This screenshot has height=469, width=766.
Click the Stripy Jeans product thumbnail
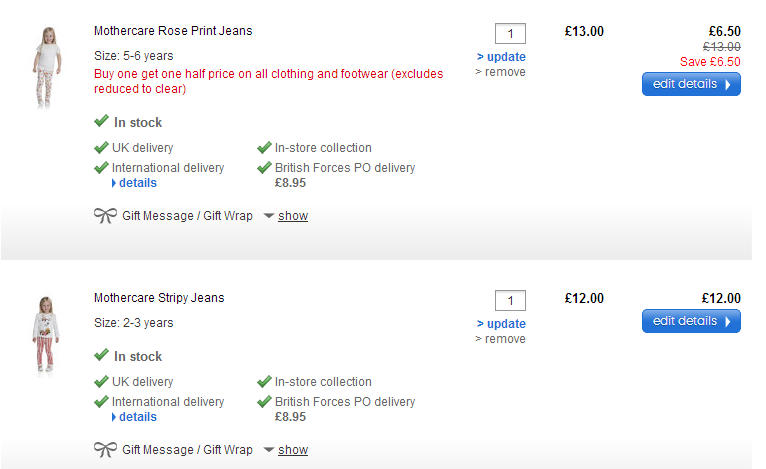(45, 334)
